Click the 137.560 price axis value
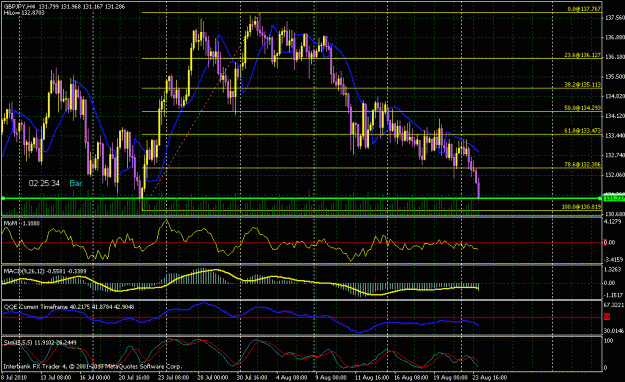The image size is (625, 382). click(615, 18)
